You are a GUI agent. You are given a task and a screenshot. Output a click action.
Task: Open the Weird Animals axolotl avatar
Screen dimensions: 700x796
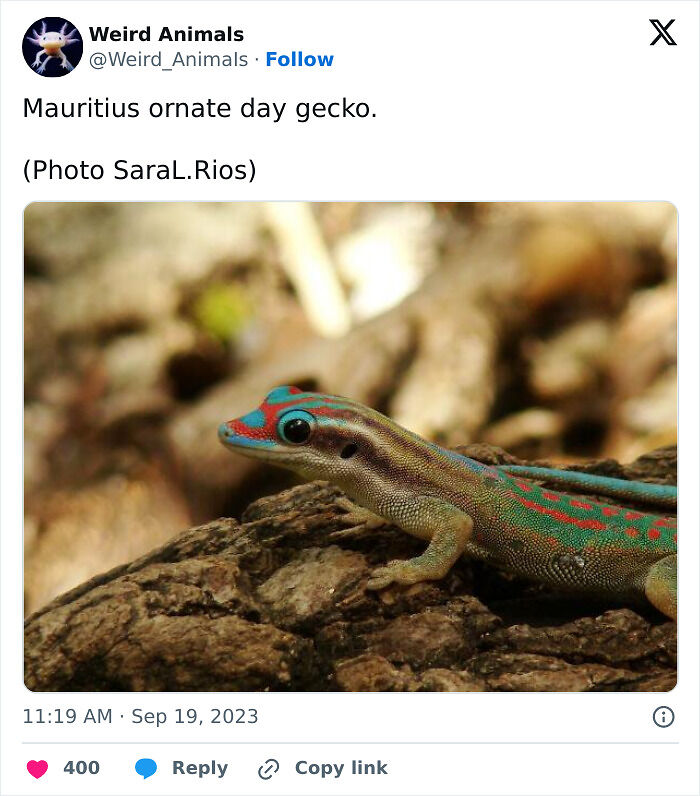point(52,47)
